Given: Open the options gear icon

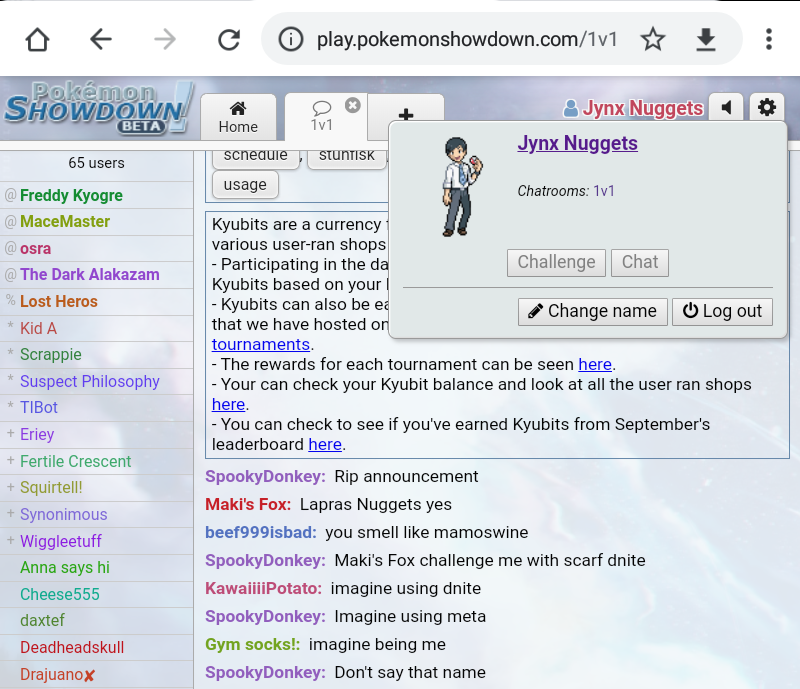Looking at the screenshot, I should [x=766, y=108].
